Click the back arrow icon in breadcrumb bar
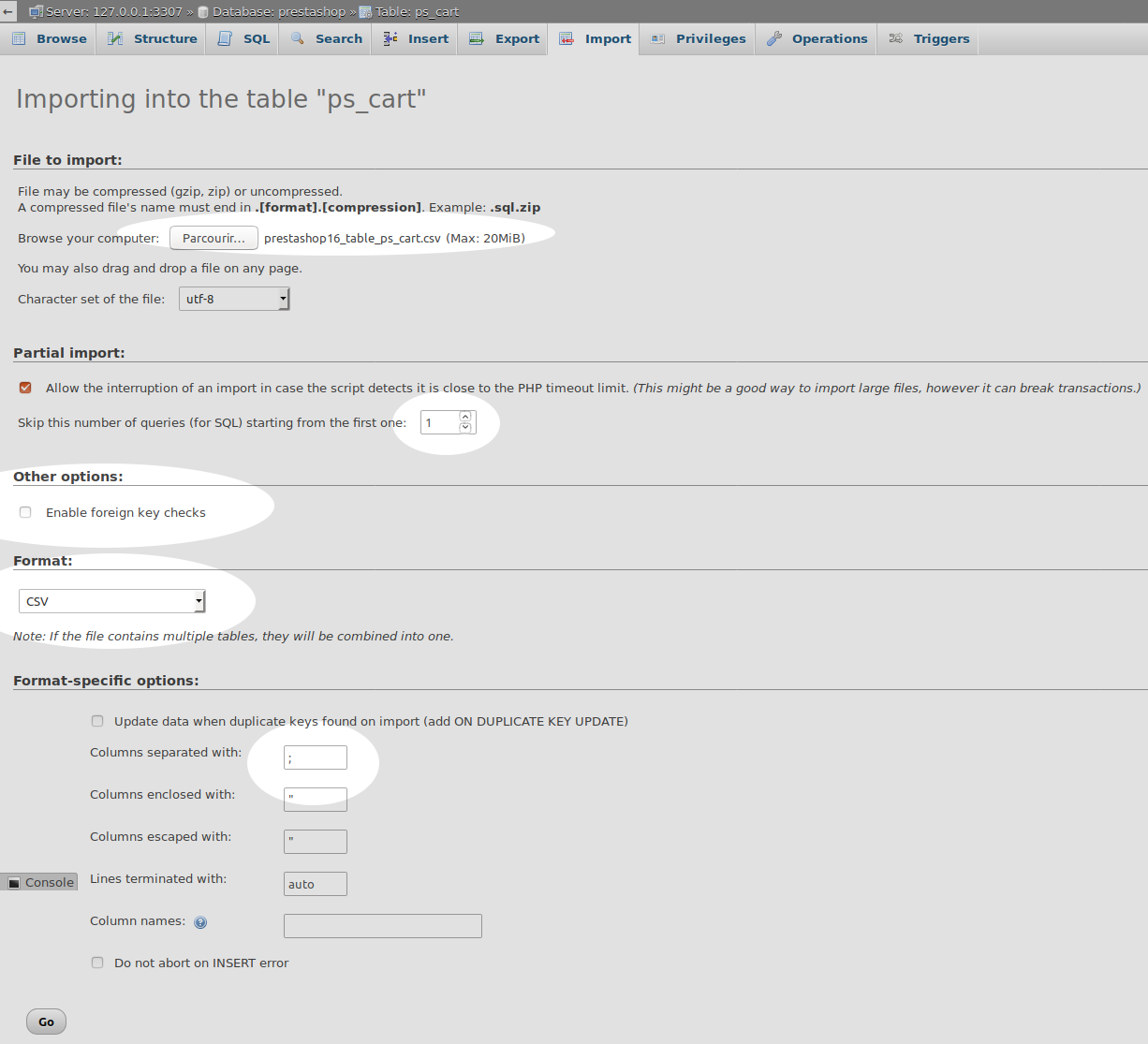The height and width of the screenshot is (1044, 1148). pos(7,11)
